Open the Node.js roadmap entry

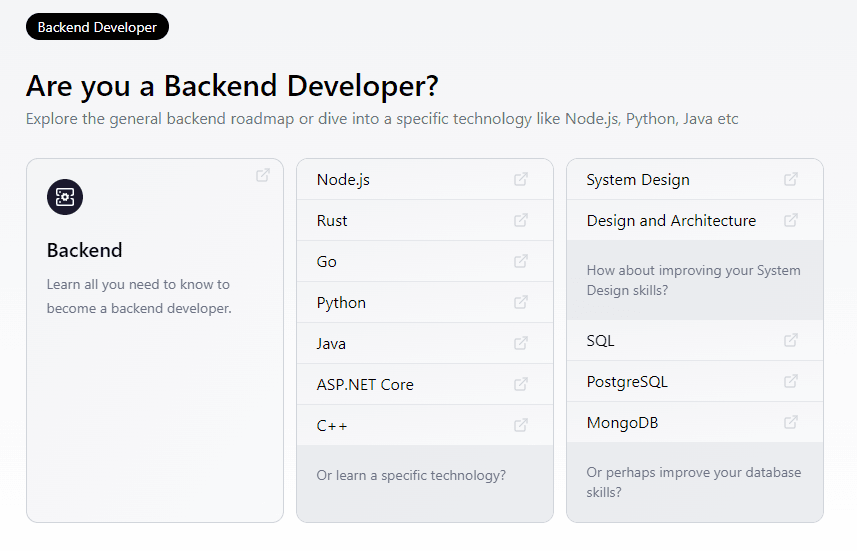343,180
